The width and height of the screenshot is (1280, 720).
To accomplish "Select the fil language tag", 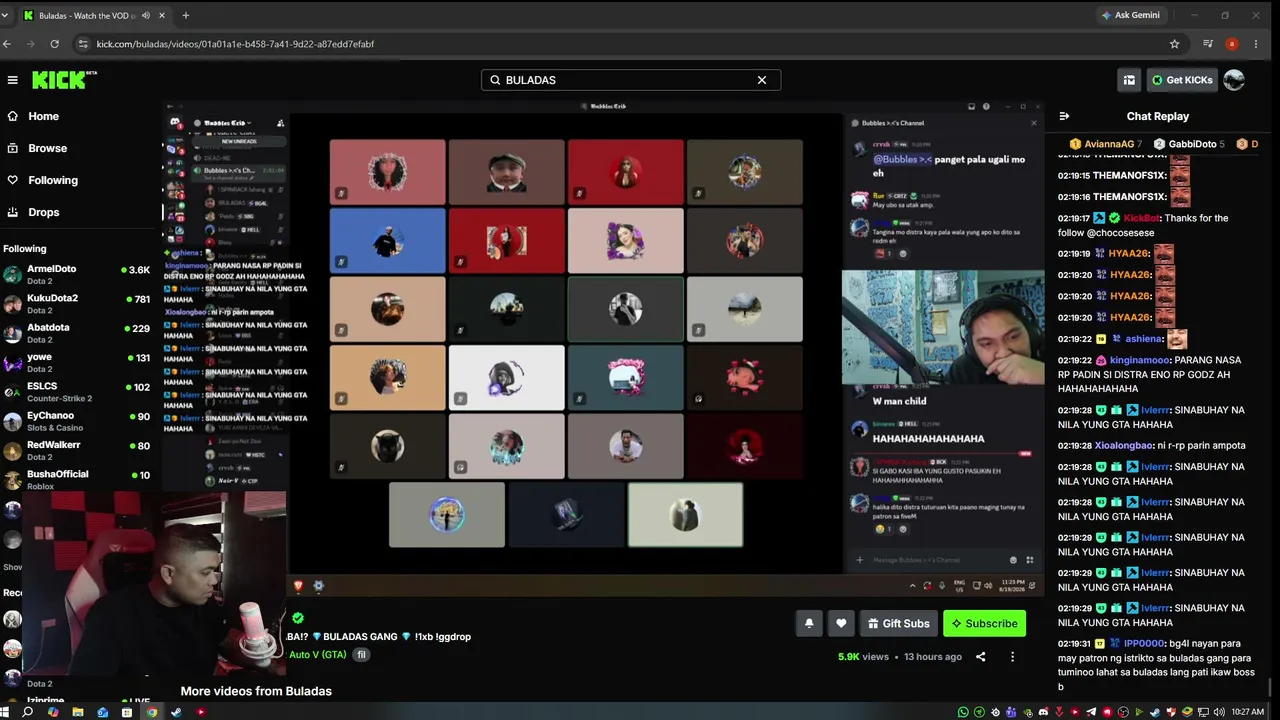I will click(x=362, y=655).
